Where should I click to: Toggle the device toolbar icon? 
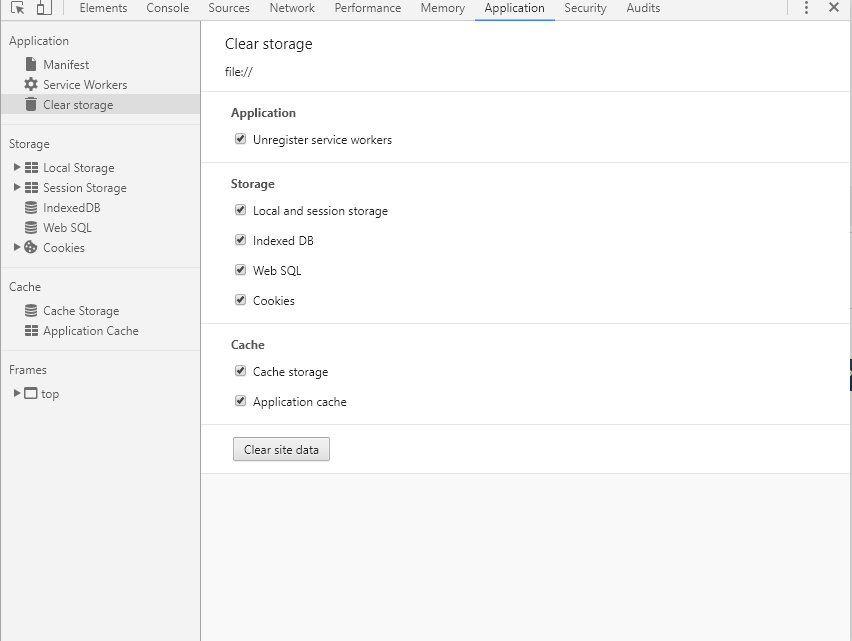click(x=44, y=8)
